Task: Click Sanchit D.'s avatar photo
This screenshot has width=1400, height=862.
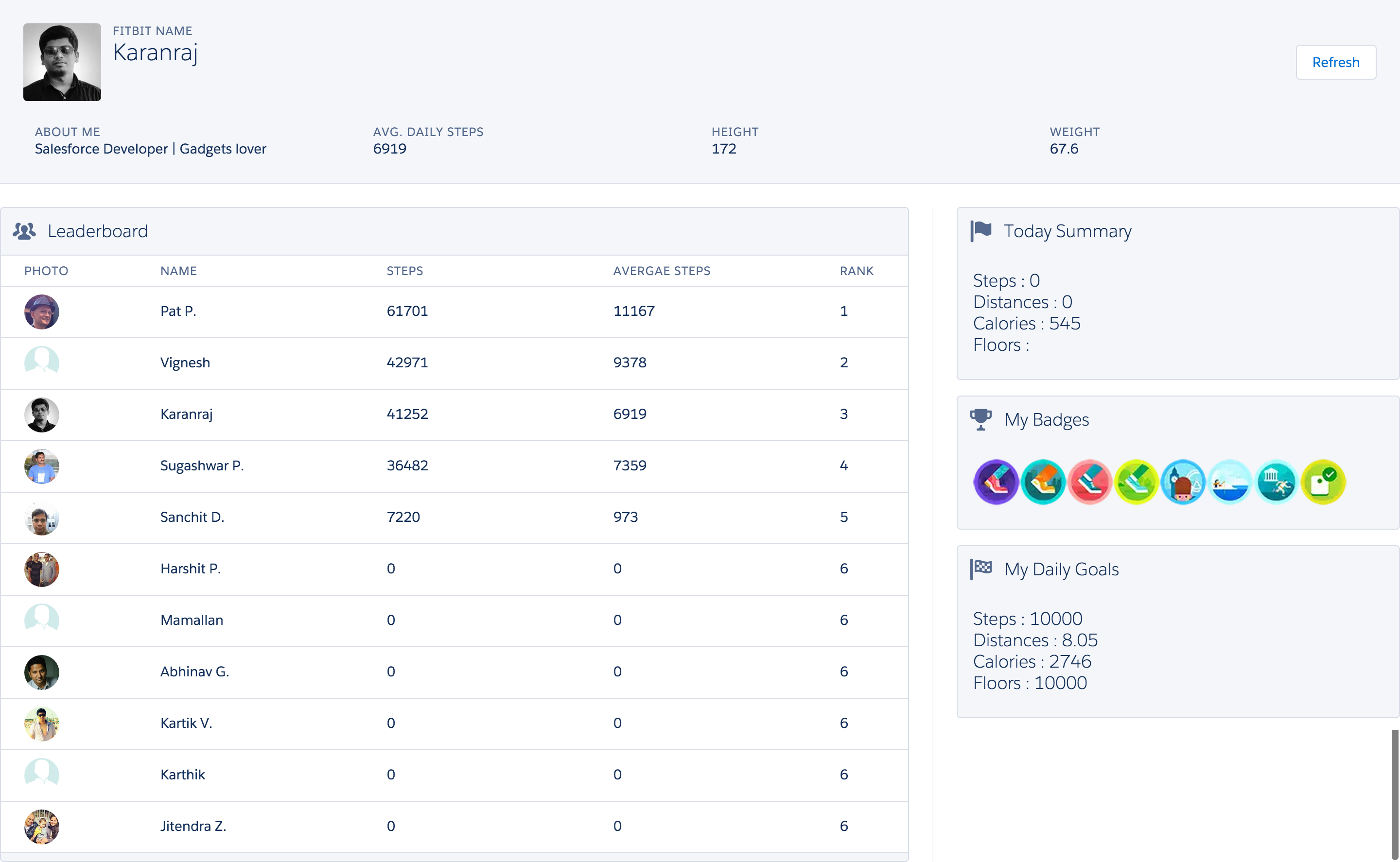Action: pyautogui.click(x=42, y=517)
